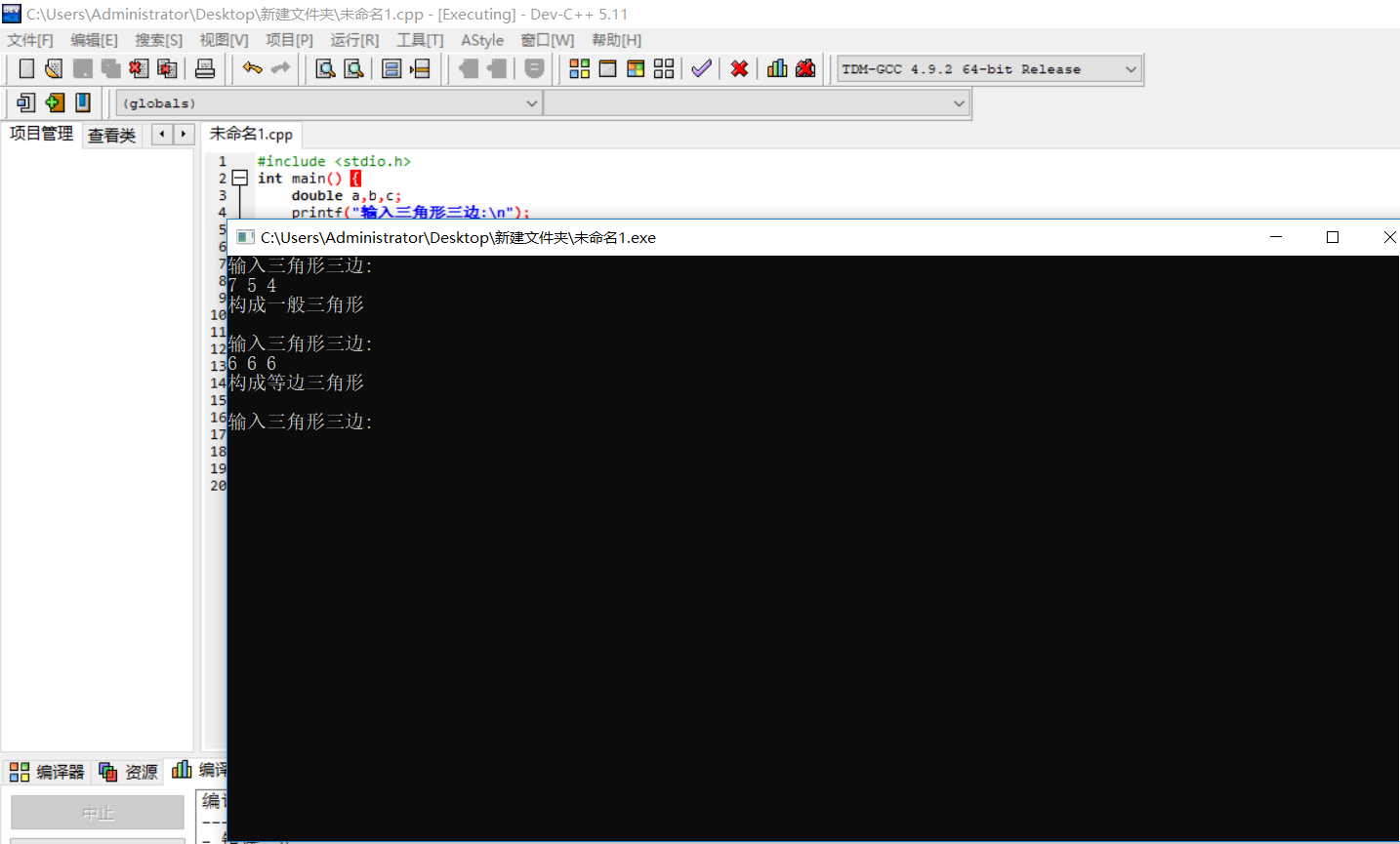Stop execution with the red X icon
This screenshot has width=1400, height=844.
point(739,68)
